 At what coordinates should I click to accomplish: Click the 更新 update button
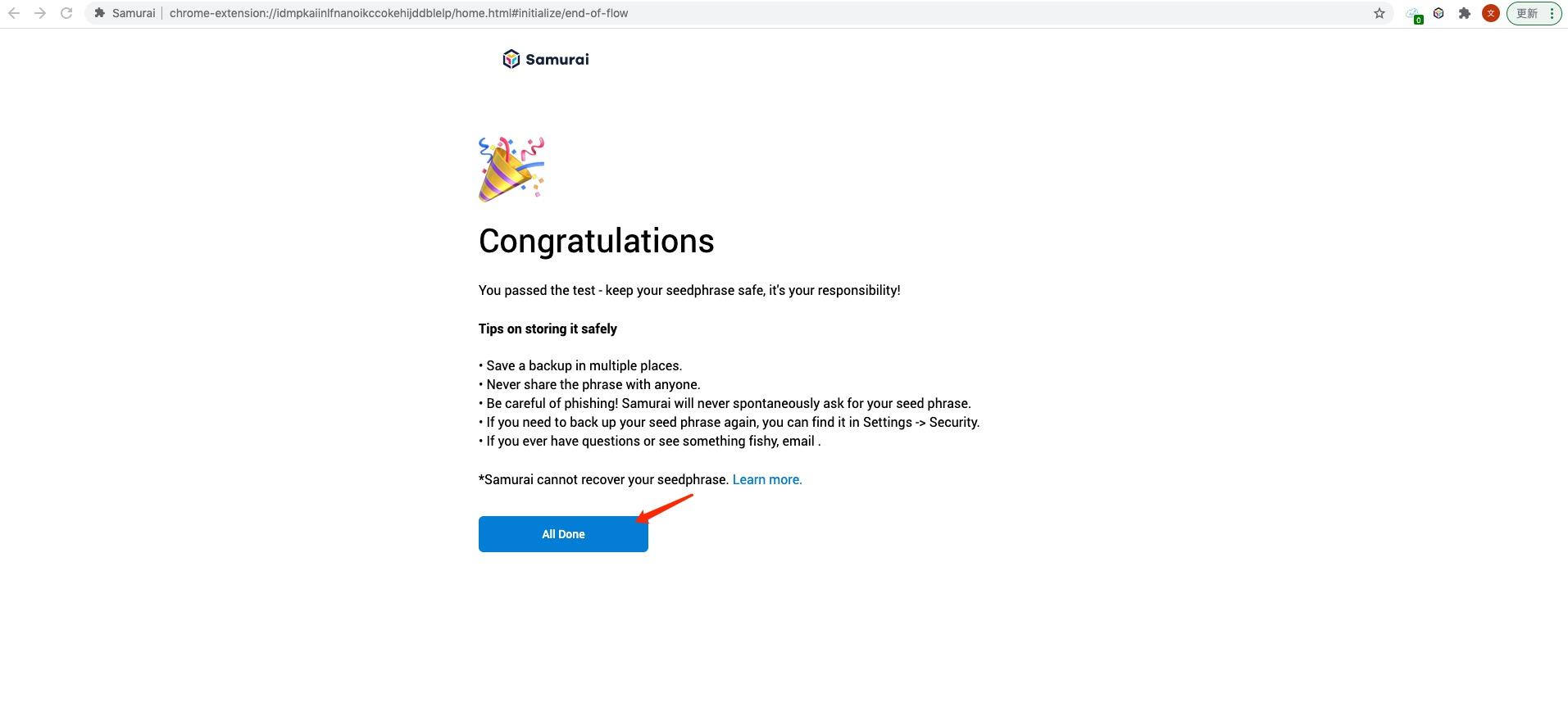click(x=1527, y=13)
